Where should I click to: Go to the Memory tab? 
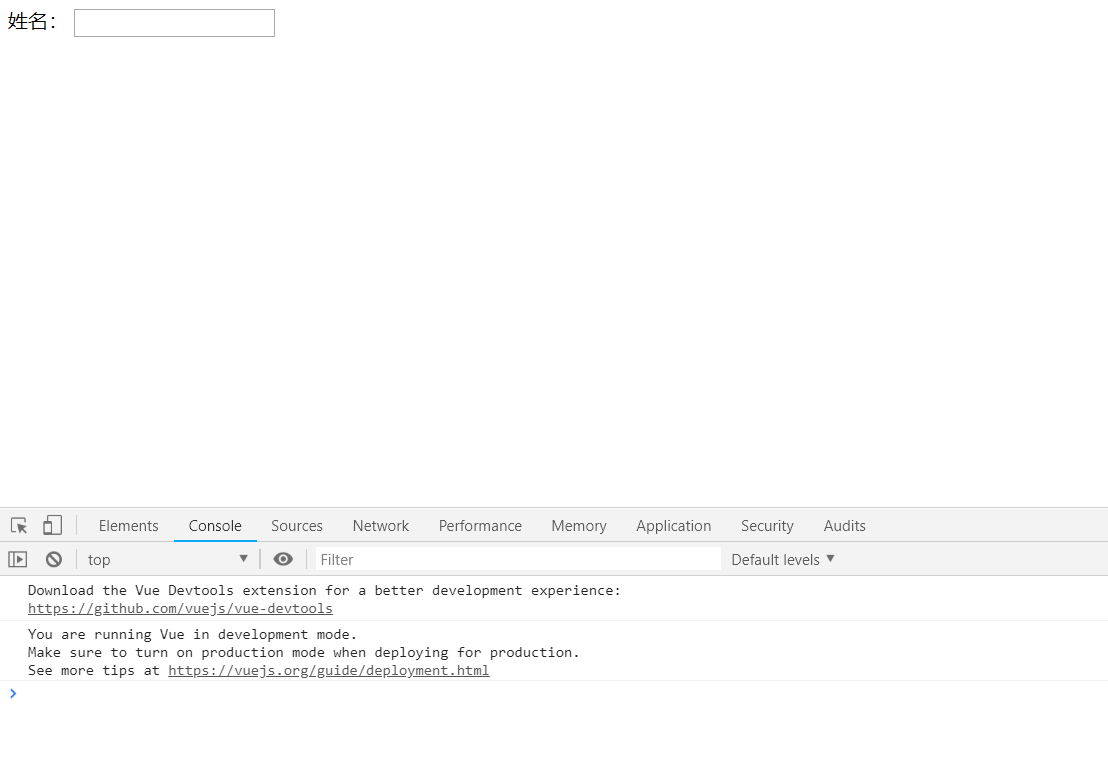[579, 526]
